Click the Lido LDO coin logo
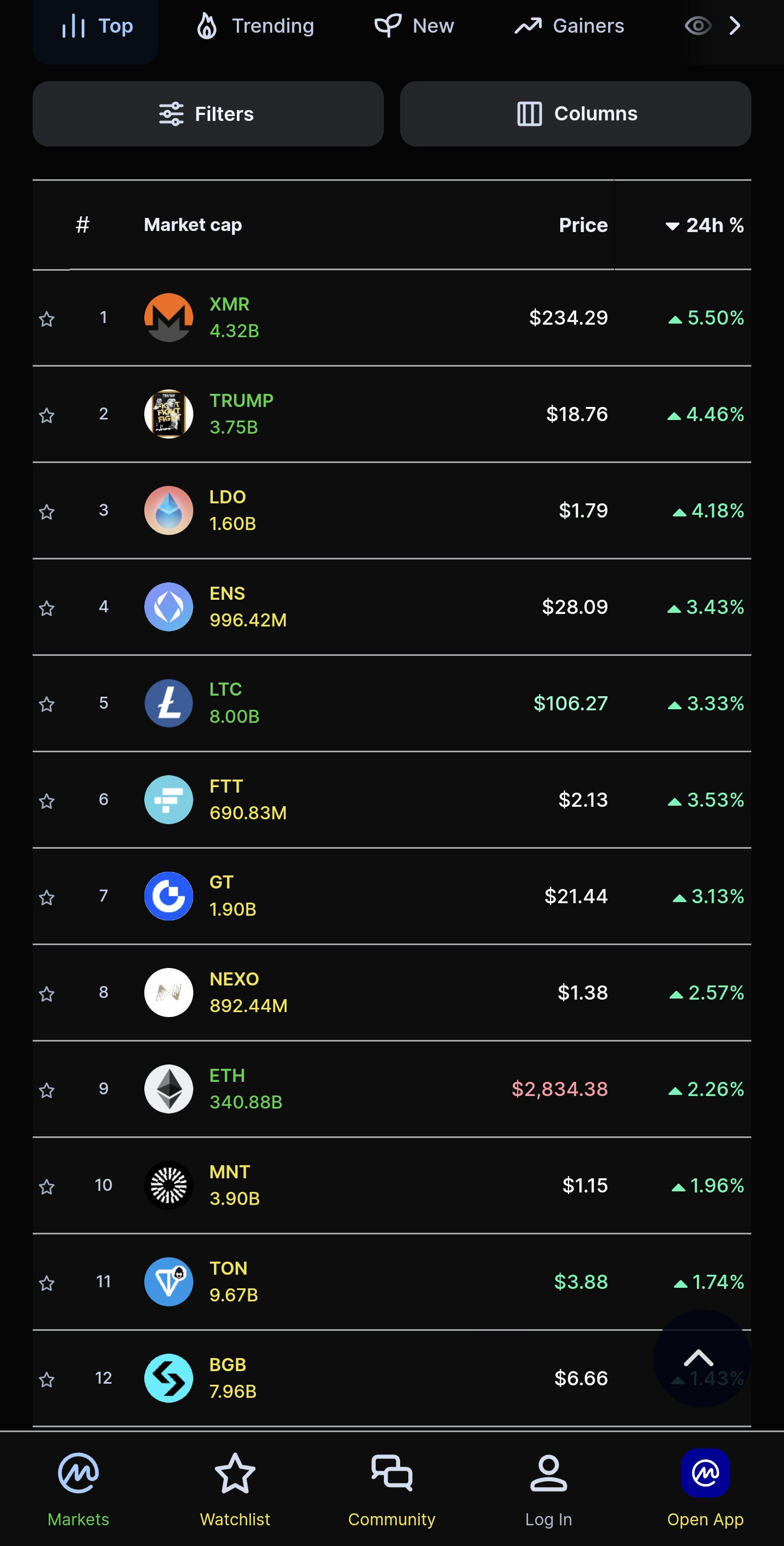 pyautogui.click(x=169, y=510)
